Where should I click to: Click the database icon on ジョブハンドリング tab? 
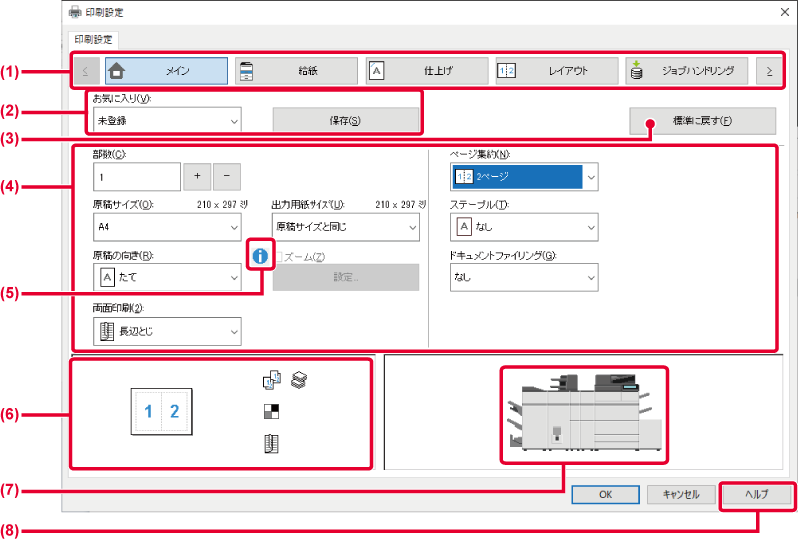click(x=636, y=71)
